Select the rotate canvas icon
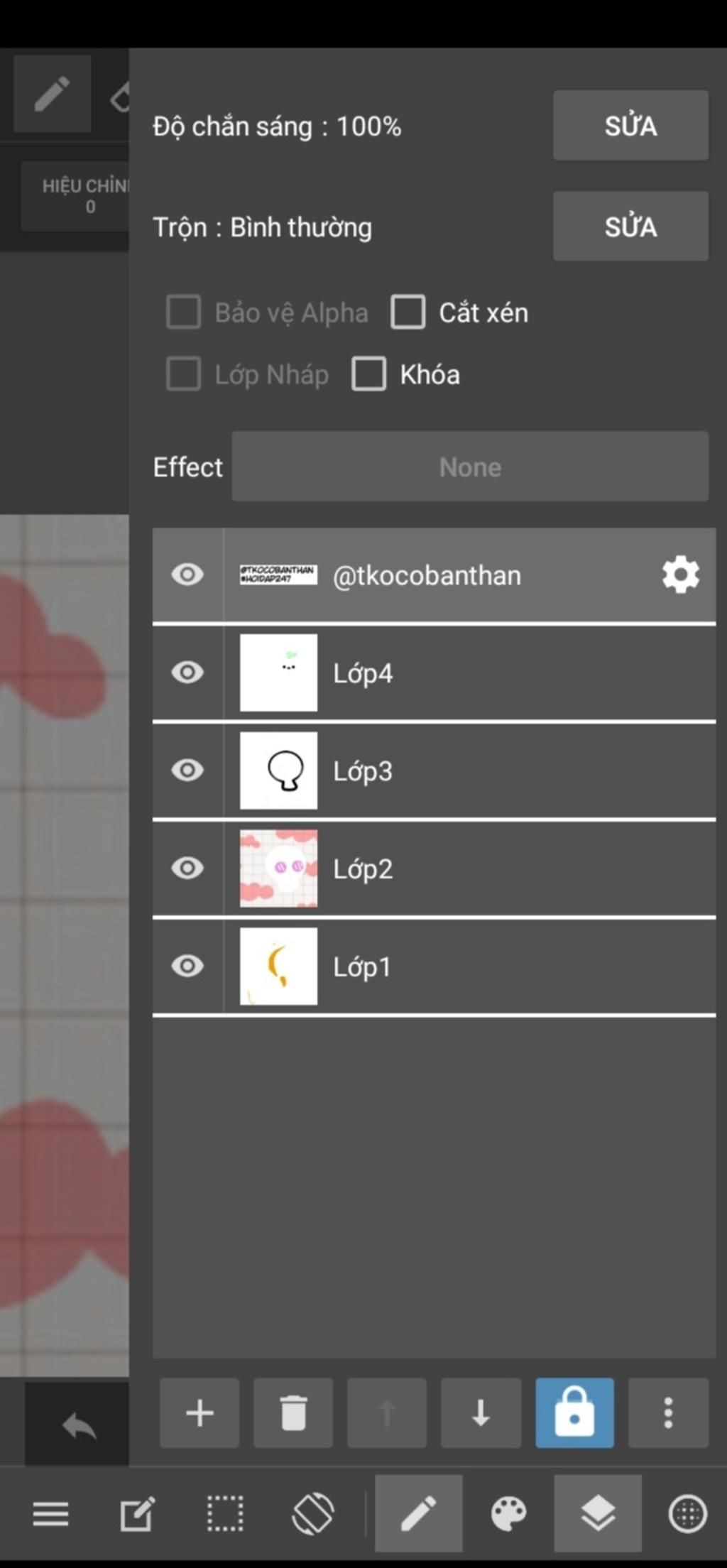The width and height of the screenshot is (727, 1568). [x=313, y=1513]
